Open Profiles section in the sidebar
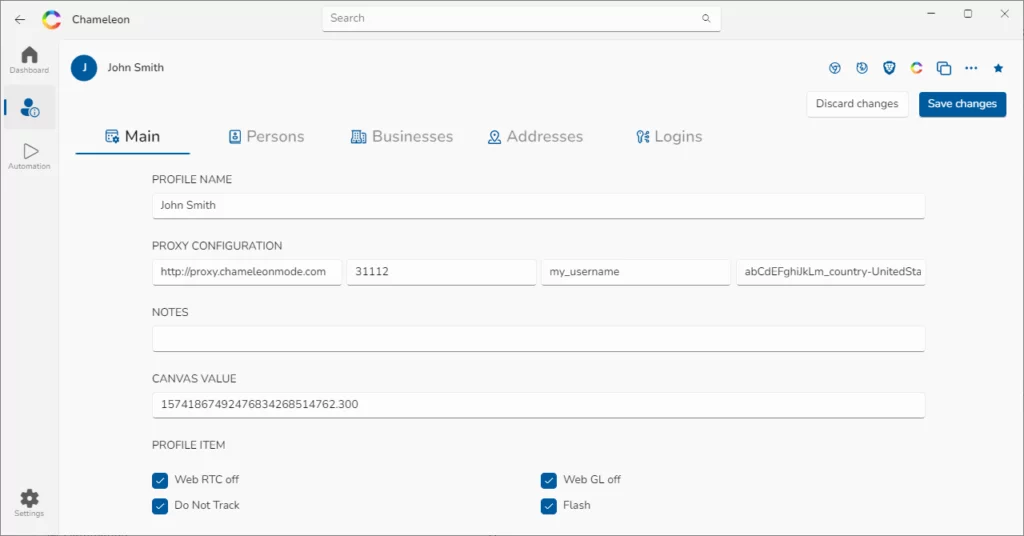 (x=29, y=107)
